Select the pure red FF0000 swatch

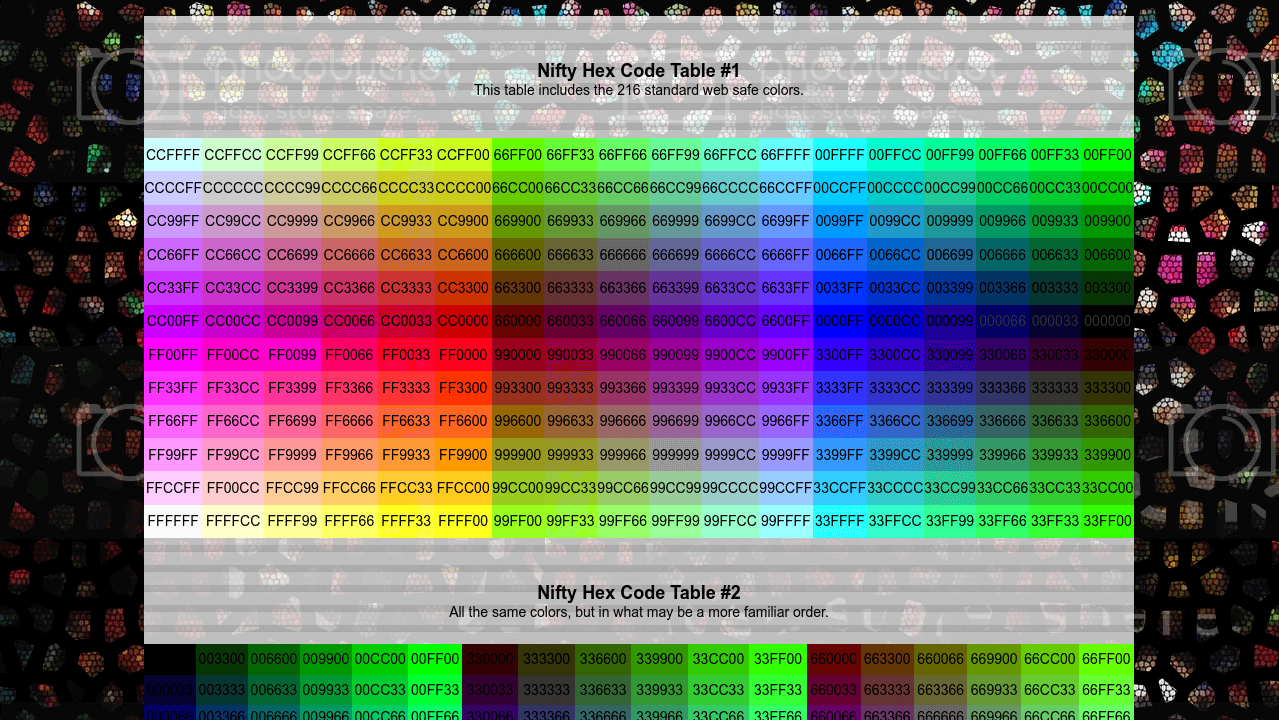(463, 355)
